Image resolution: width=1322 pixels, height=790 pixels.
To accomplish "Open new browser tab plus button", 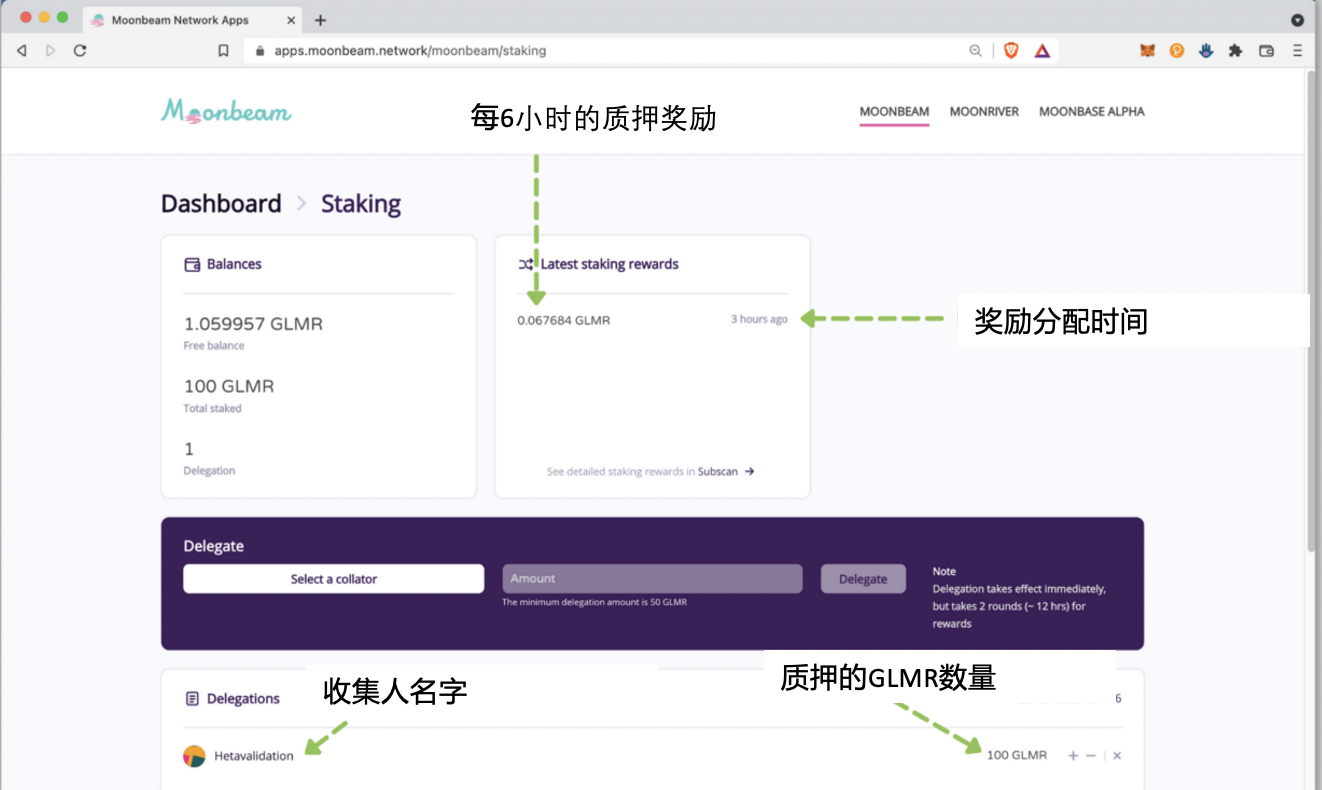I will 320,20.
